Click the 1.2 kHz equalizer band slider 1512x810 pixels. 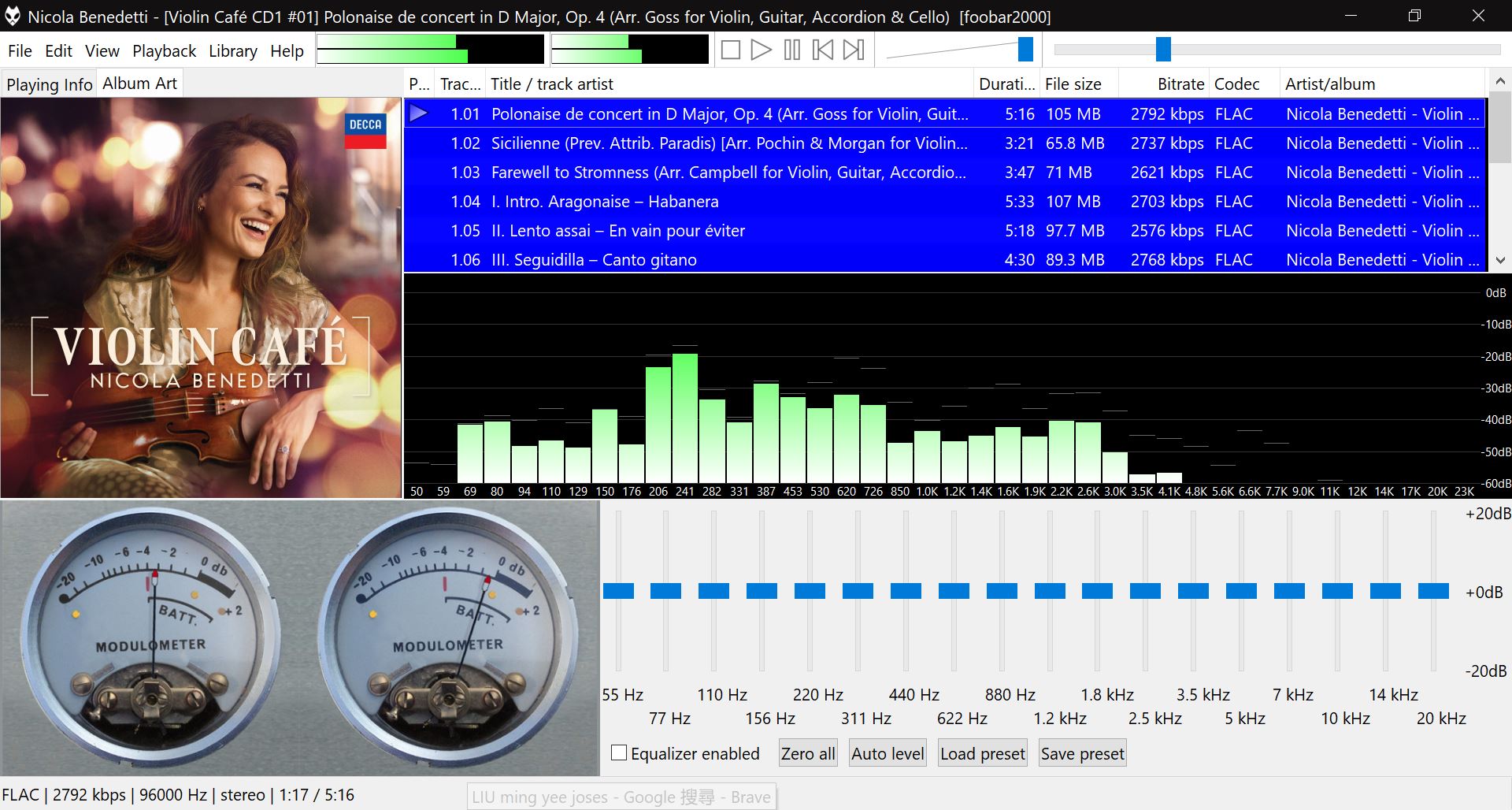(1051, 591)
